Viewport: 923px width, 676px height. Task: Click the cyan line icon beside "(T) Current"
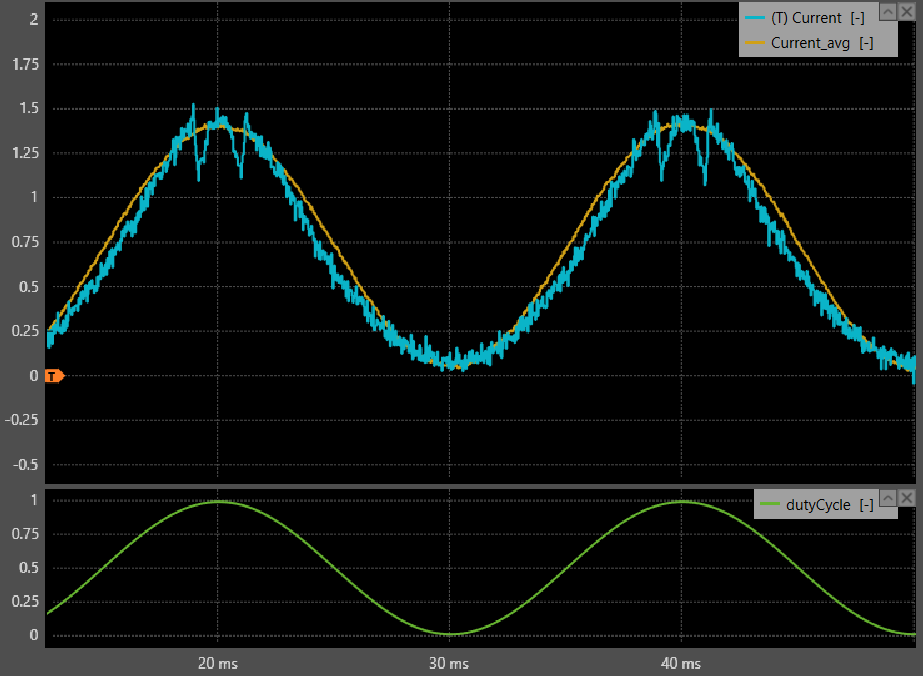(x=756, y=18)
